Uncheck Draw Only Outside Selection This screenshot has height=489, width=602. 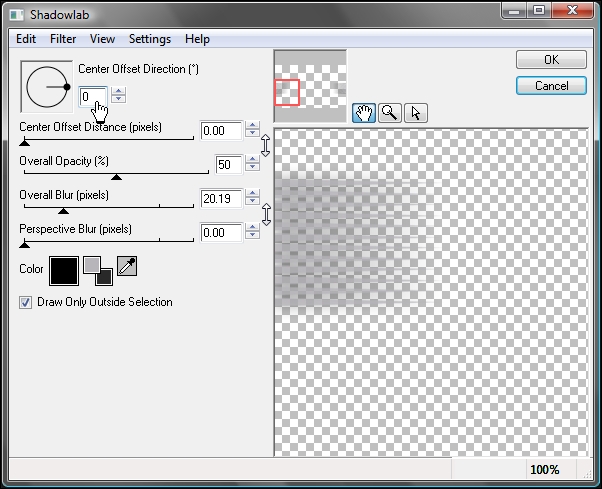26,302
